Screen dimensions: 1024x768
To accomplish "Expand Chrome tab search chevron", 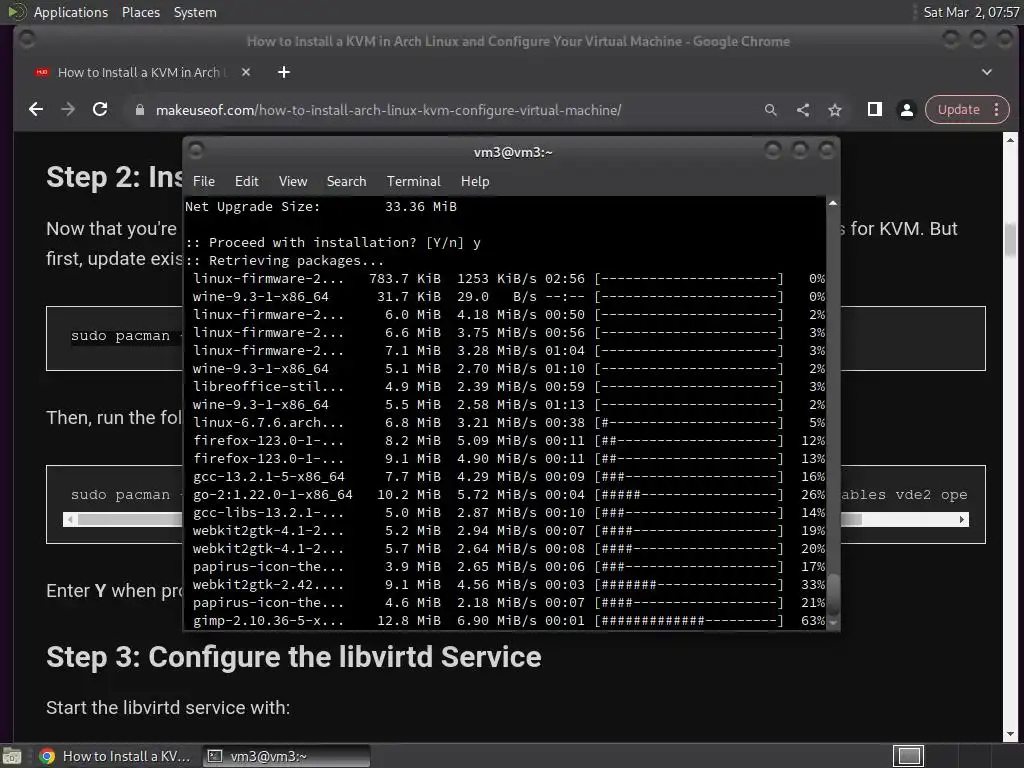I will (987, 72).
